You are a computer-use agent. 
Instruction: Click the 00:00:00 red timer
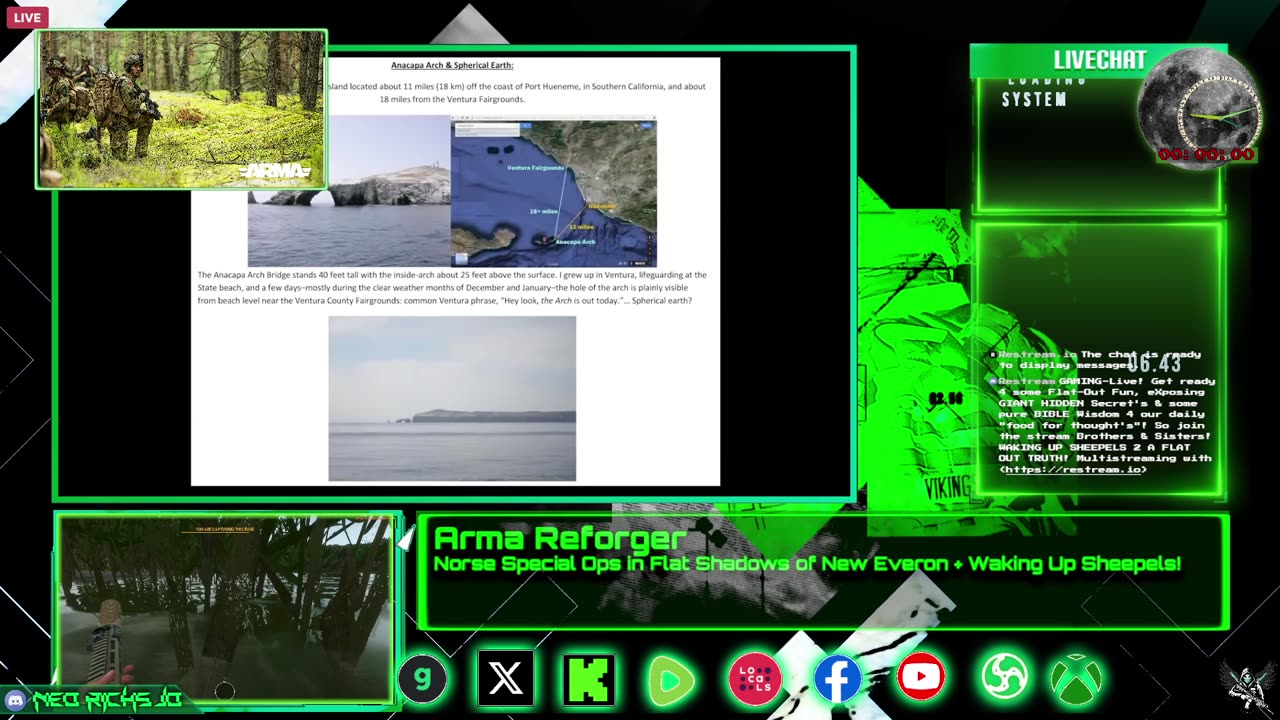[x=1206, y=155]
